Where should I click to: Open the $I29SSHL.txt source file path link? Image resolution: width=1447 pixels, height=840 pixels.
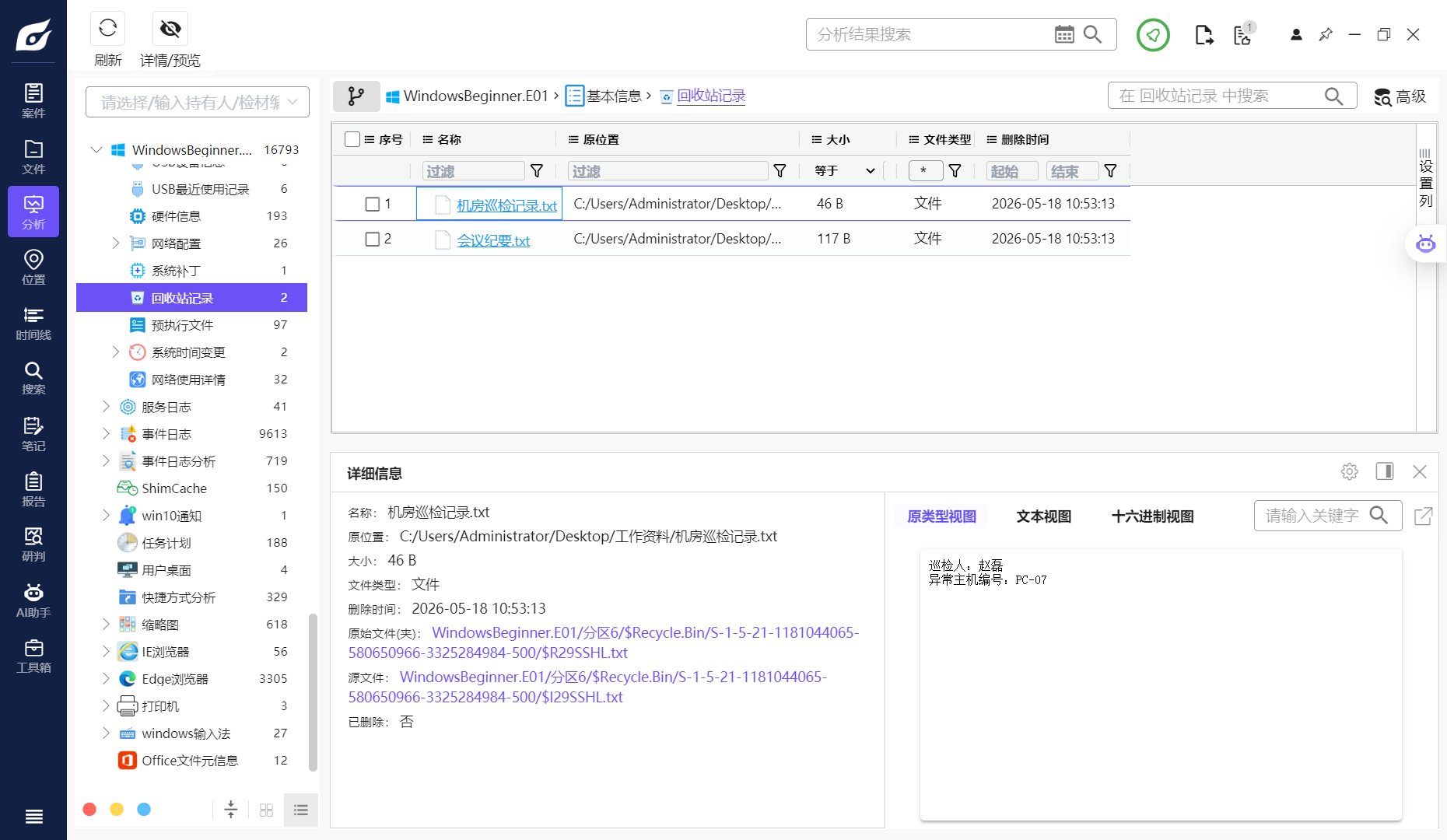tap(587, 687)
